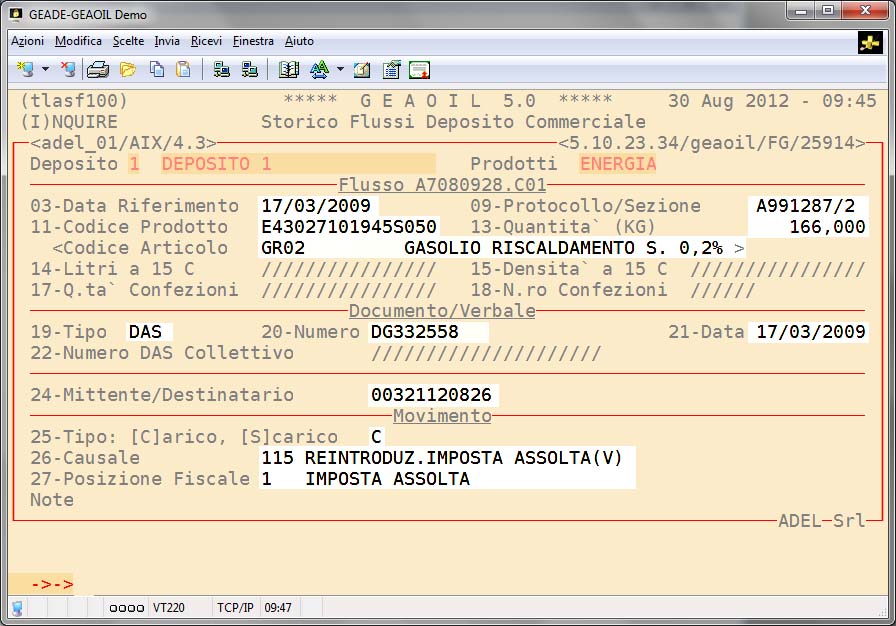Image resolution: width=896 pixels, height=626 pixels.
Task: Click the new connection toolbar icon
Action: pos(26,69)
